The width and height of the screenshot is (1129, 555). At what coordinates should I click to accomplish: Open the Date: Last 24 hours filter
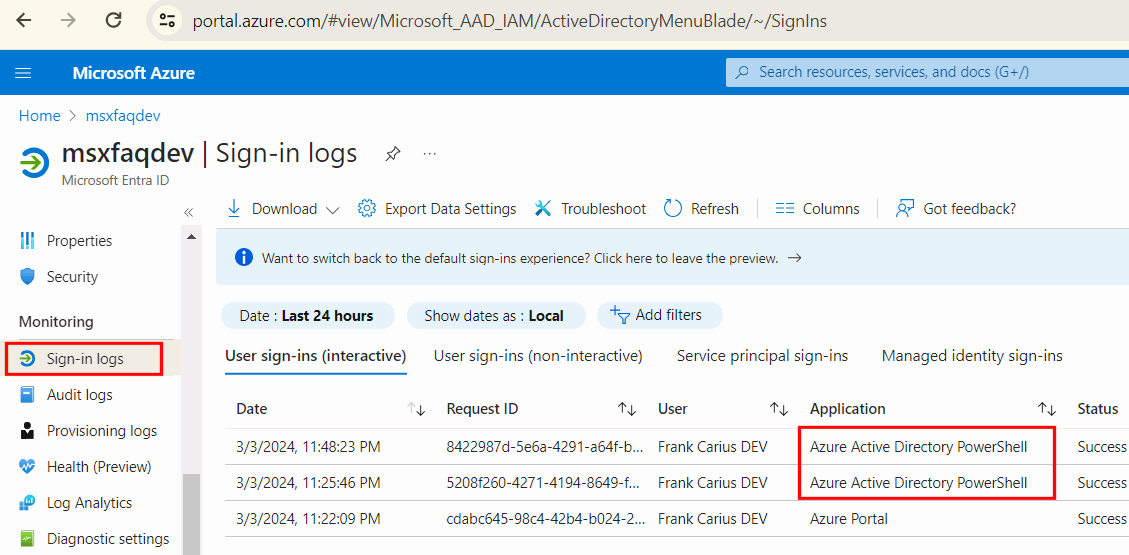pyautogui.click(x=307, y=315)
